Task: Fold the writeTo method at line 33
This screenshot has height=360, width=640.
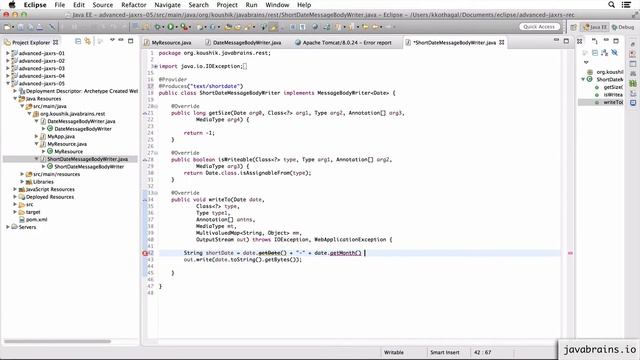Action: tap(156, 193)
